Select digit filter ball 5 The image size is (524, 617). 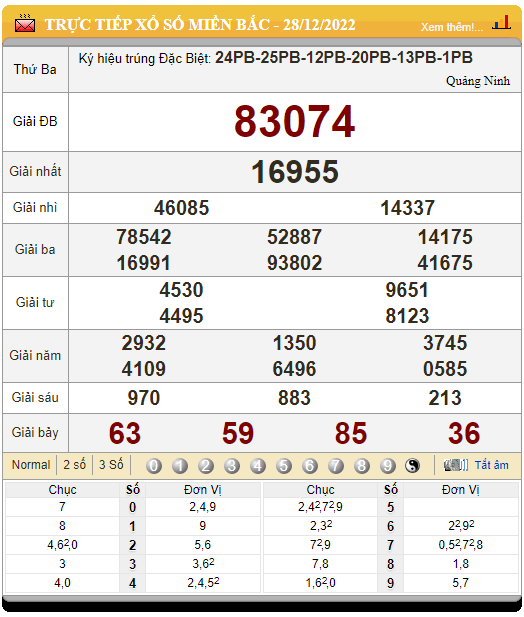(x=284, y=466)
